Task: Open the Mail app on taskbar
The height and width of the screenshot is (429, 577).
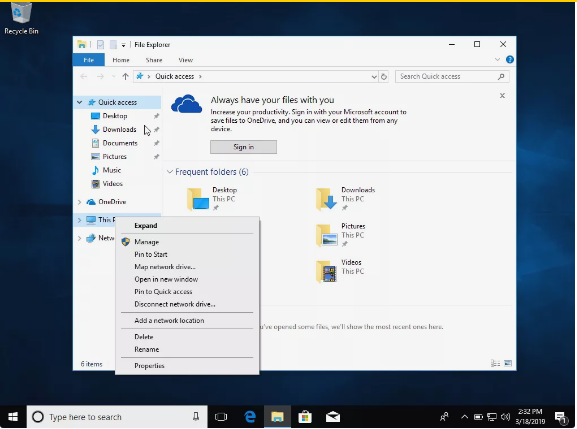Action: click(x=333, y=417)
